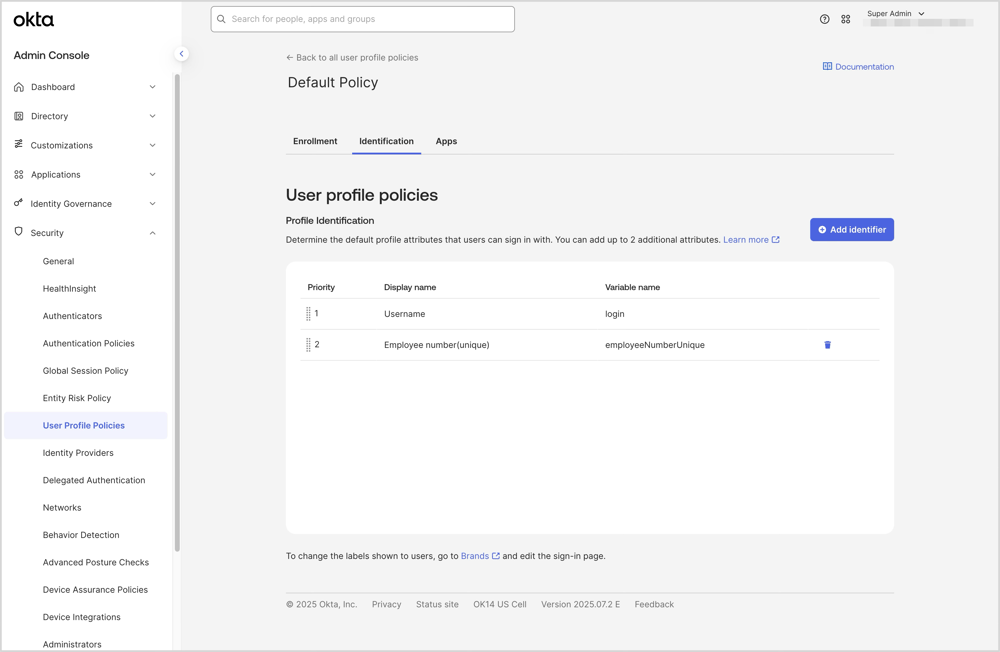
Task: Open Advanced Posture Checks
Action: 96,562
